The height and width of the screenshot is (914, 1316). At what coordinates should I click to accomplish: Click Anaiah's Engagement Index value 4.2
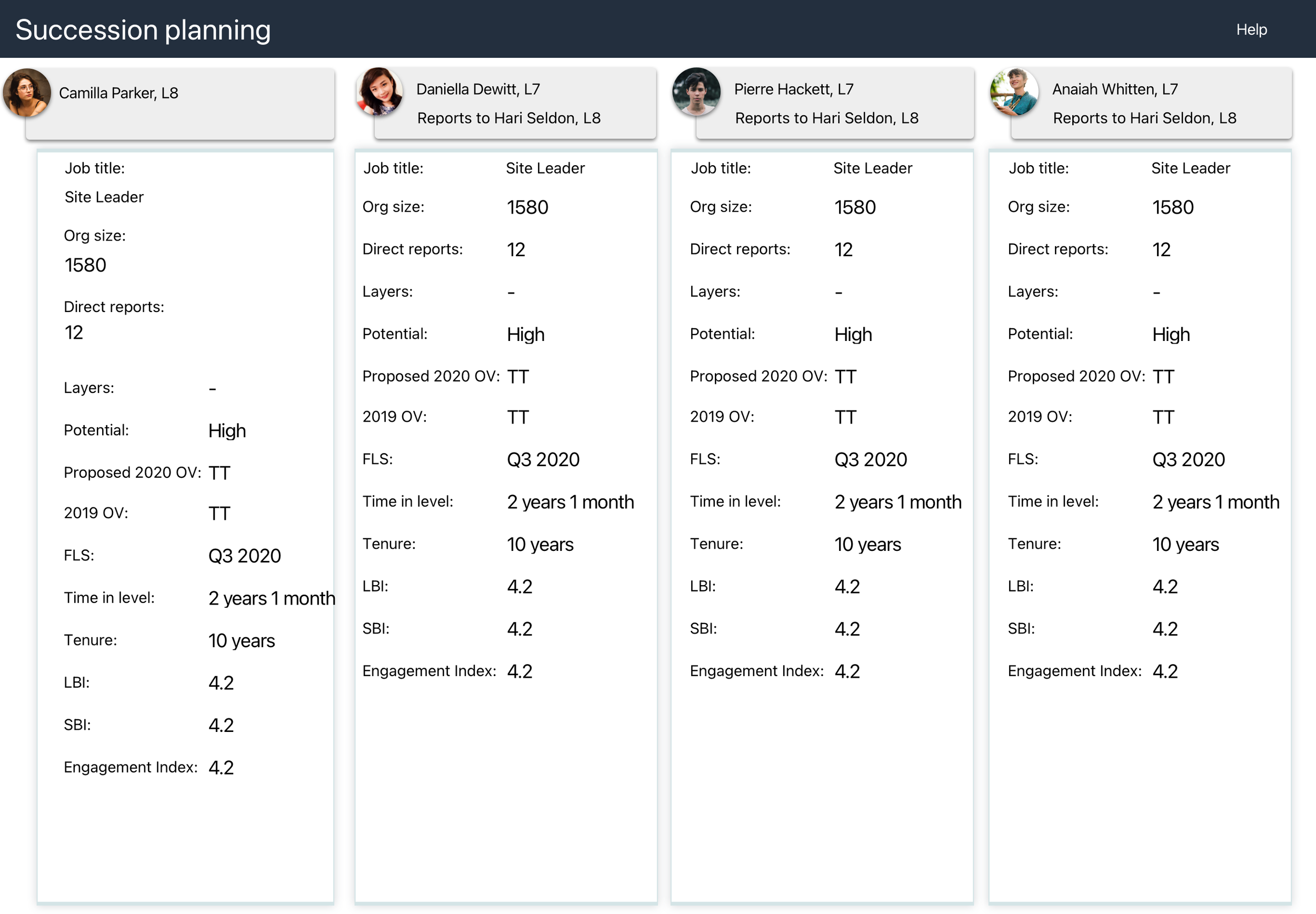1165,671
